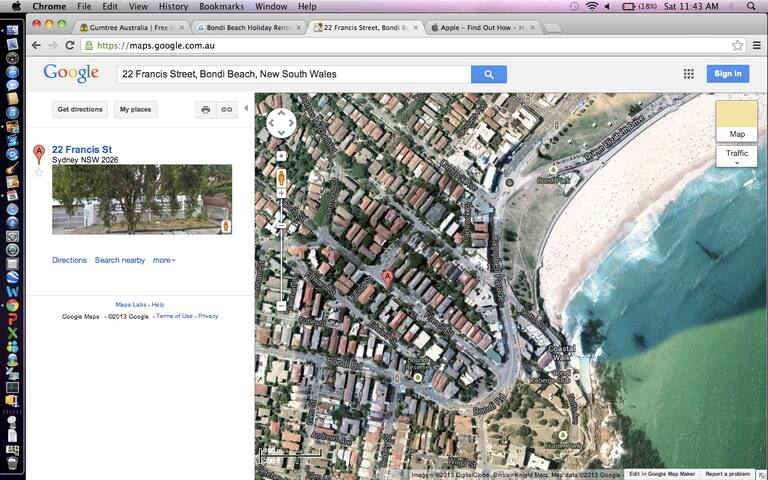Switch to the Bondi Beach Holiday Rentals tab
Viewport: 768px width, 480px height.
[249, 27]
